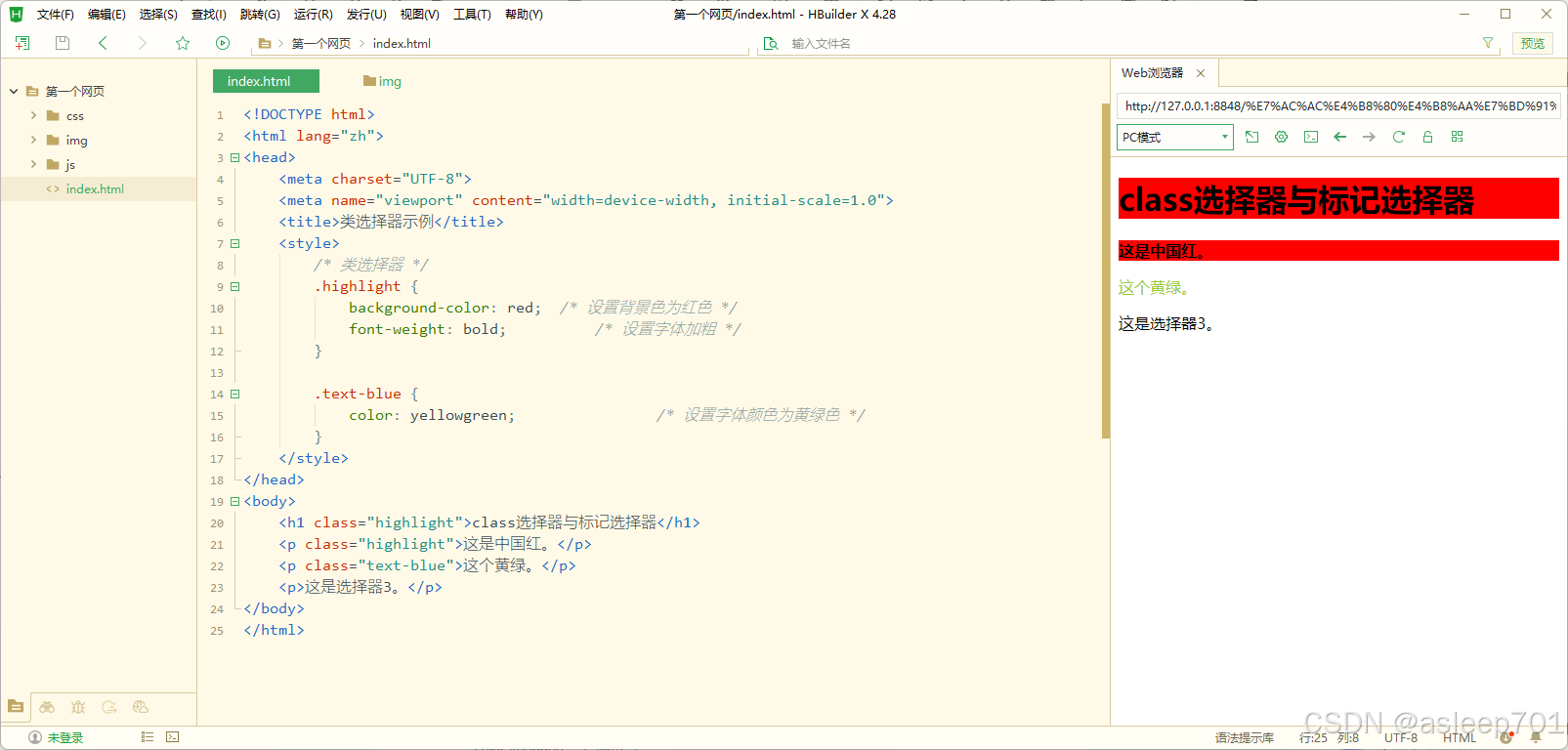Open the 帮助(Y) menu
This screenshot has width=1568, height=750.
tap(524, 15)
